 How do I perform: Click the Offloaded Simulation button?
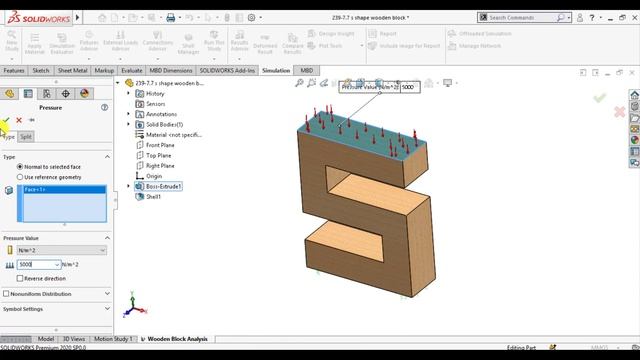[480, 33]
